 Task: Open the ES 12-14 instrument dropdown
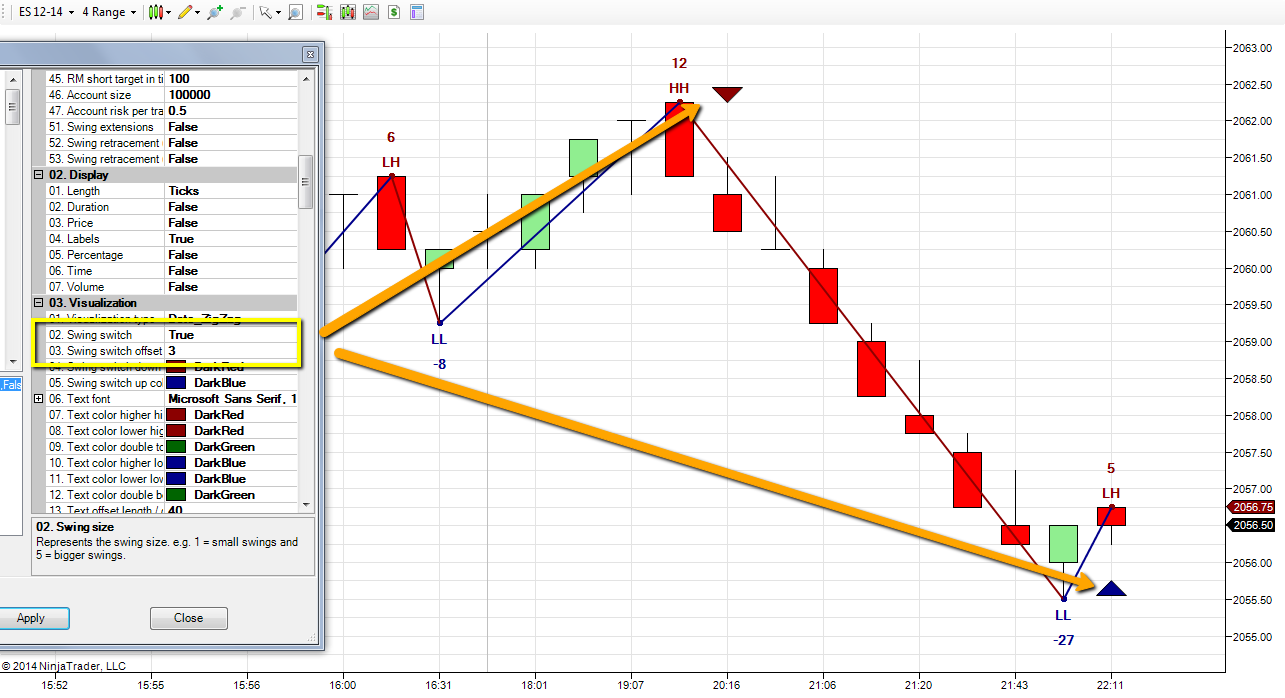click(46, 12)
